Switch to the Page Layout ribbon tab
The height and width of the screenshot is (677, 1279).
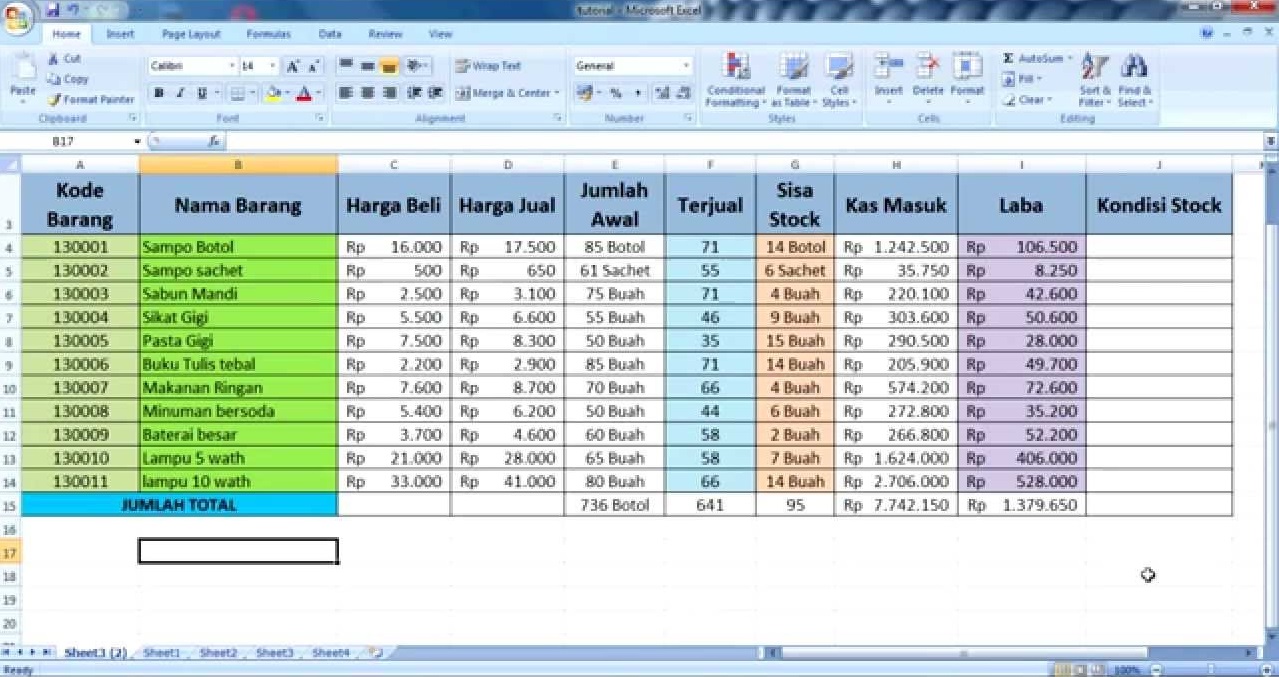[x=190, y=34]
